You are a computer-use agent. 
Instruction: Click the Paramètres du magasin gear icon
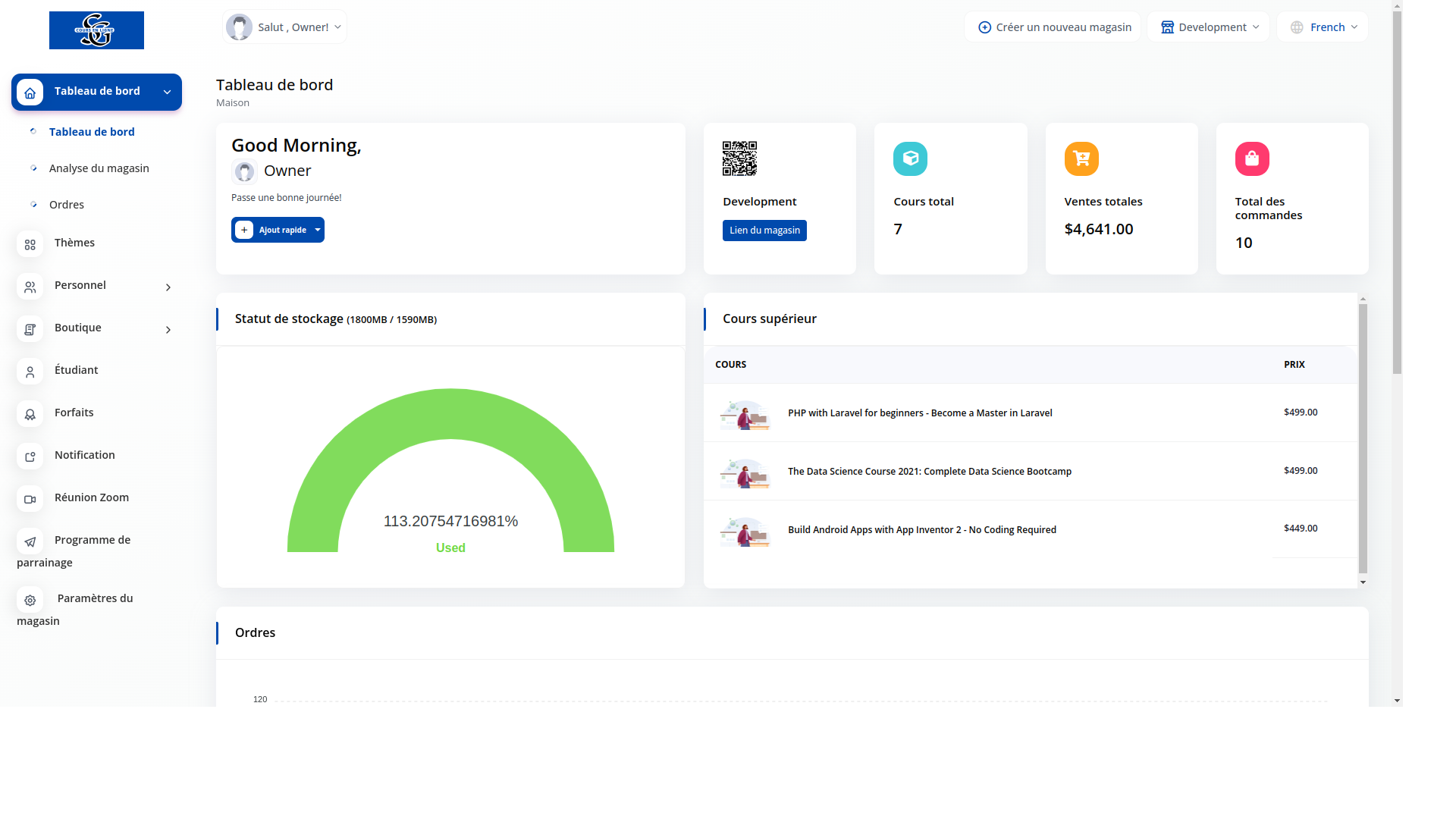pyautogui.click(x=30, y=600)
